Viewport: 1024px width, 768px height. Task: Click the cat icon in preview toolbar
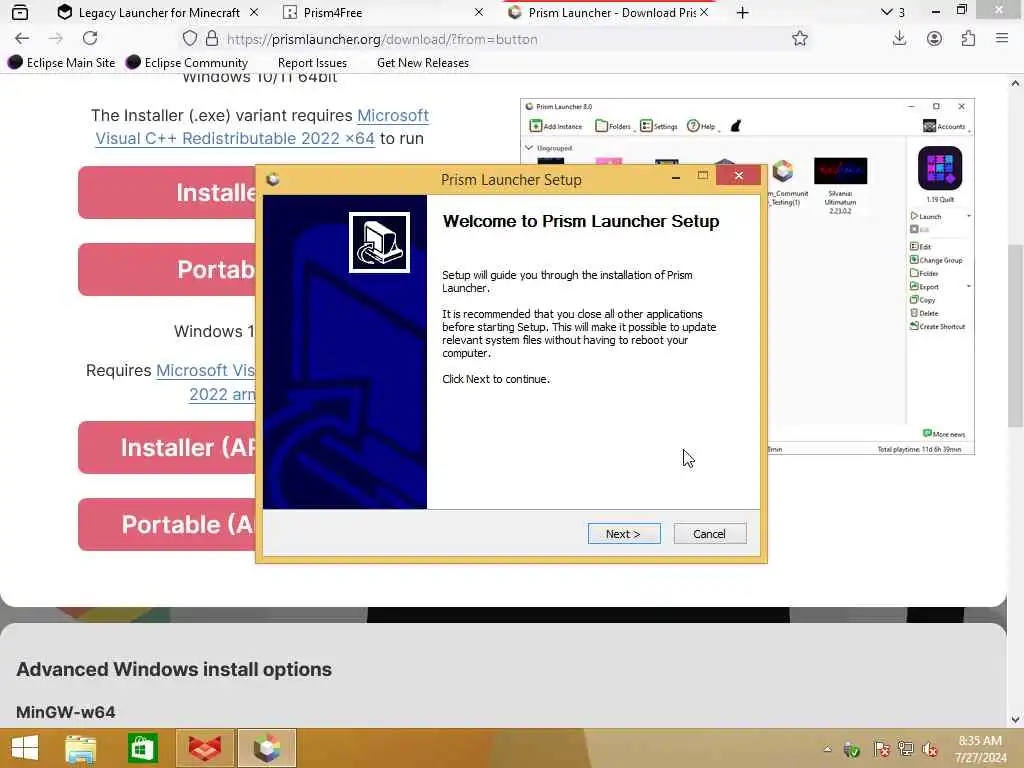click(x=736, y=126)
